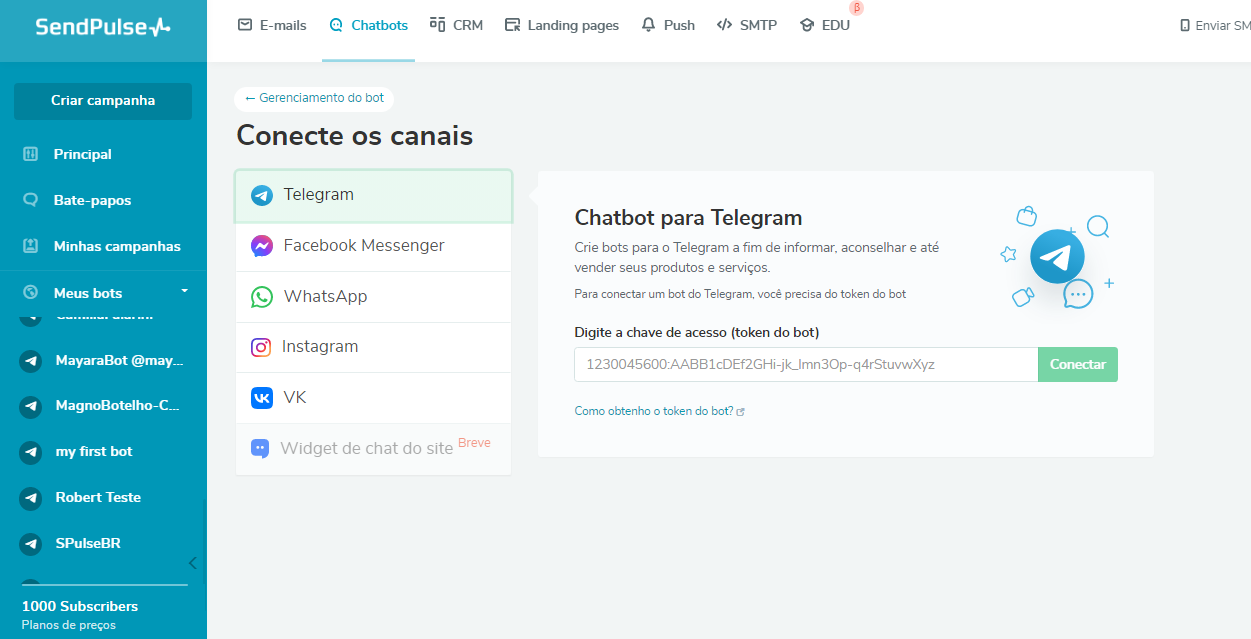Click the CRM board icon
This screenshot has height=639, width=1251.
coord(437,25)
